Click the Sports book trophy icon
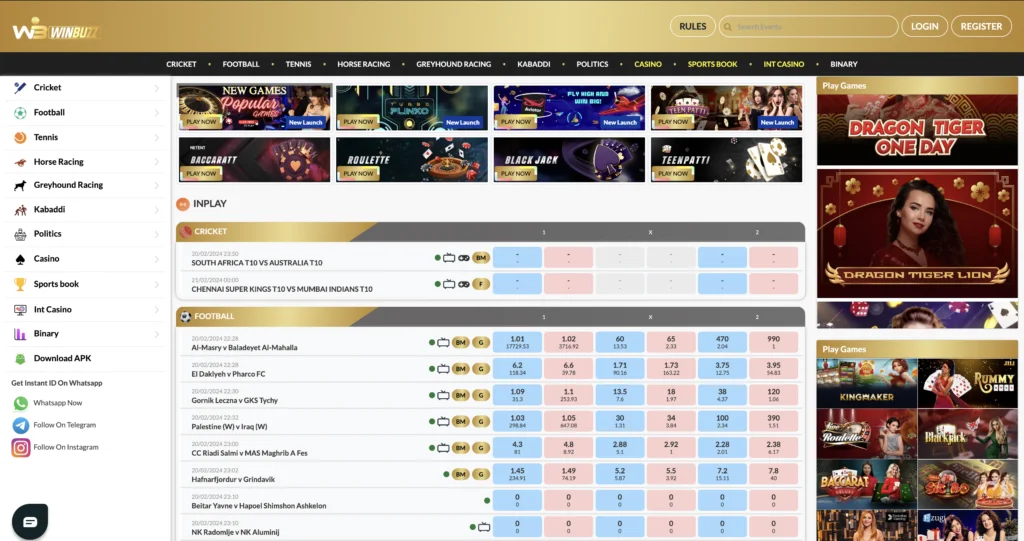This screenshot has height=541, width=1024. click(x=20, y=284)
